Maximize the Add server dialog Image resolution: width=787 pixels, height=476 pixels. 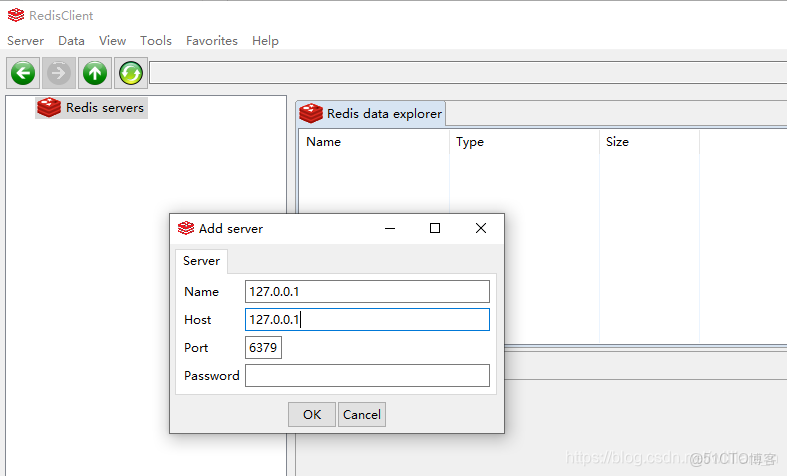435,228
